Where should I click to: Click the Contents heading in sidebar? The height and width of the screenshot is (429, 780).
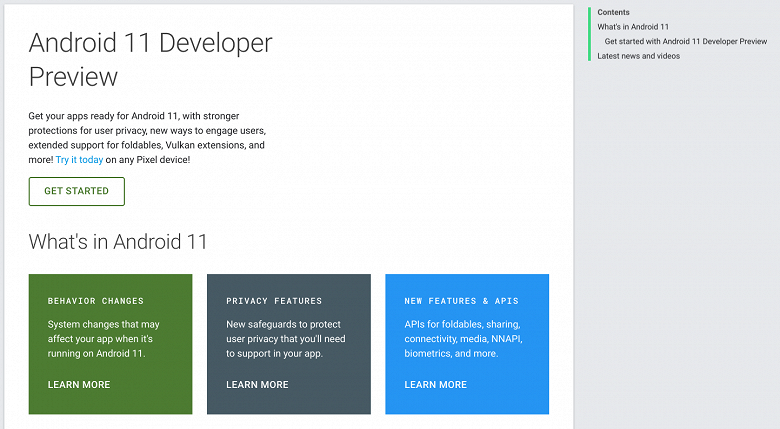click(x=613, y=12)
